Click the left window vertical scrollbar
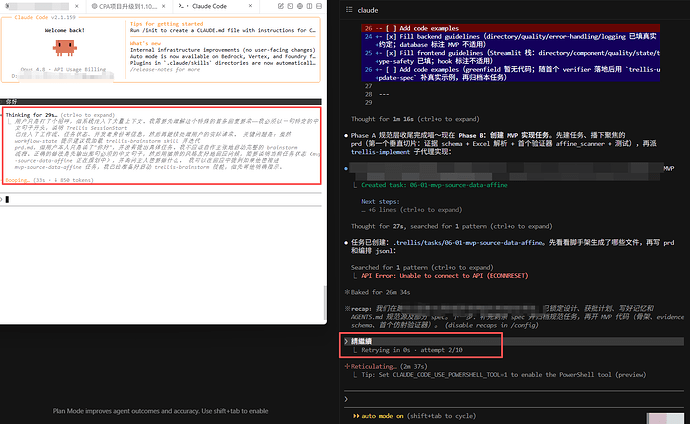This screenshot has width=690, height=424. [324, 303]
